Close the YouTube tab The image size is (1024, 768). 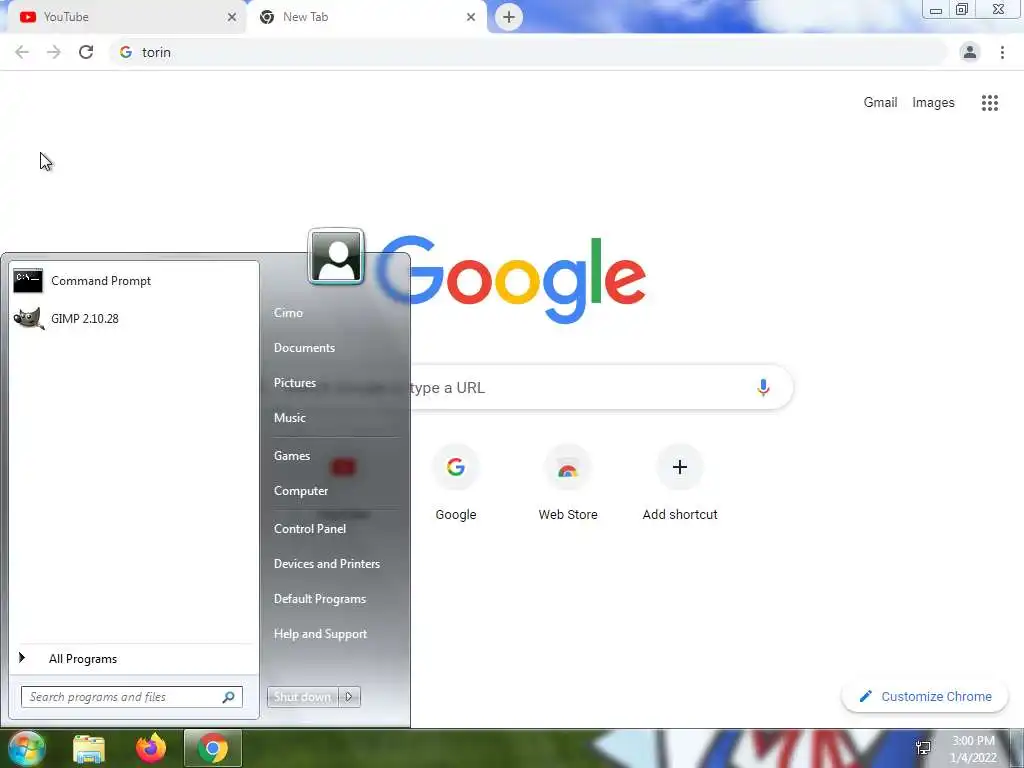pos(232,17)
